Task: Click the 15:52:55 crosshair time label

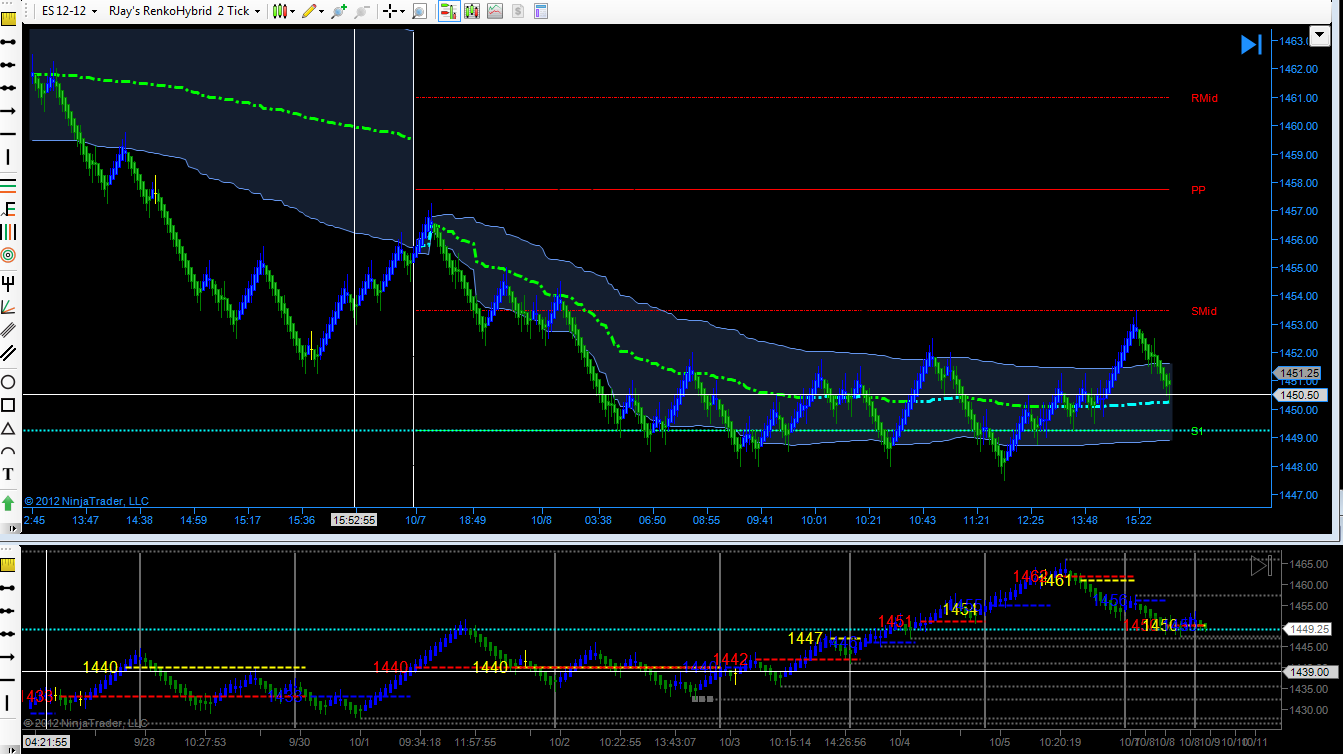Action: pos(355,520)
